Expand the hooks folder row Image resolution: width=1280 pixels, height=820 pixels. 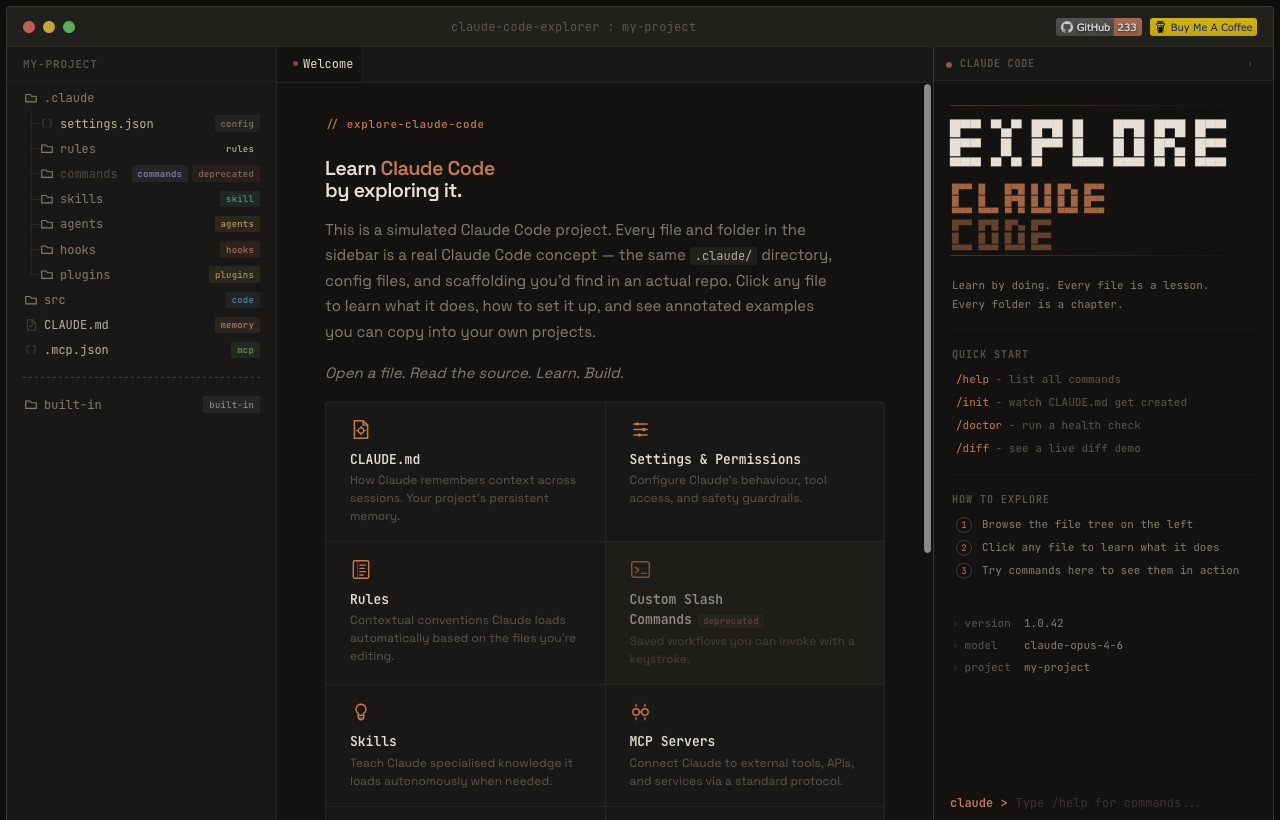click(x=141, y=250)
